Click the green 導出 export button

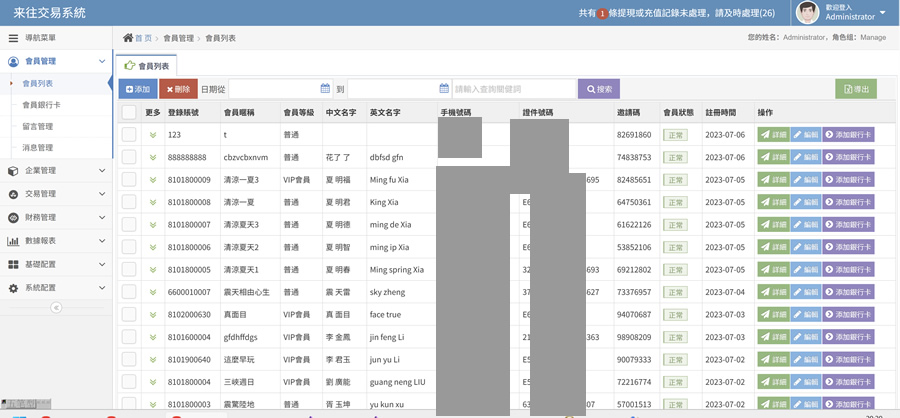coord(855,89)
